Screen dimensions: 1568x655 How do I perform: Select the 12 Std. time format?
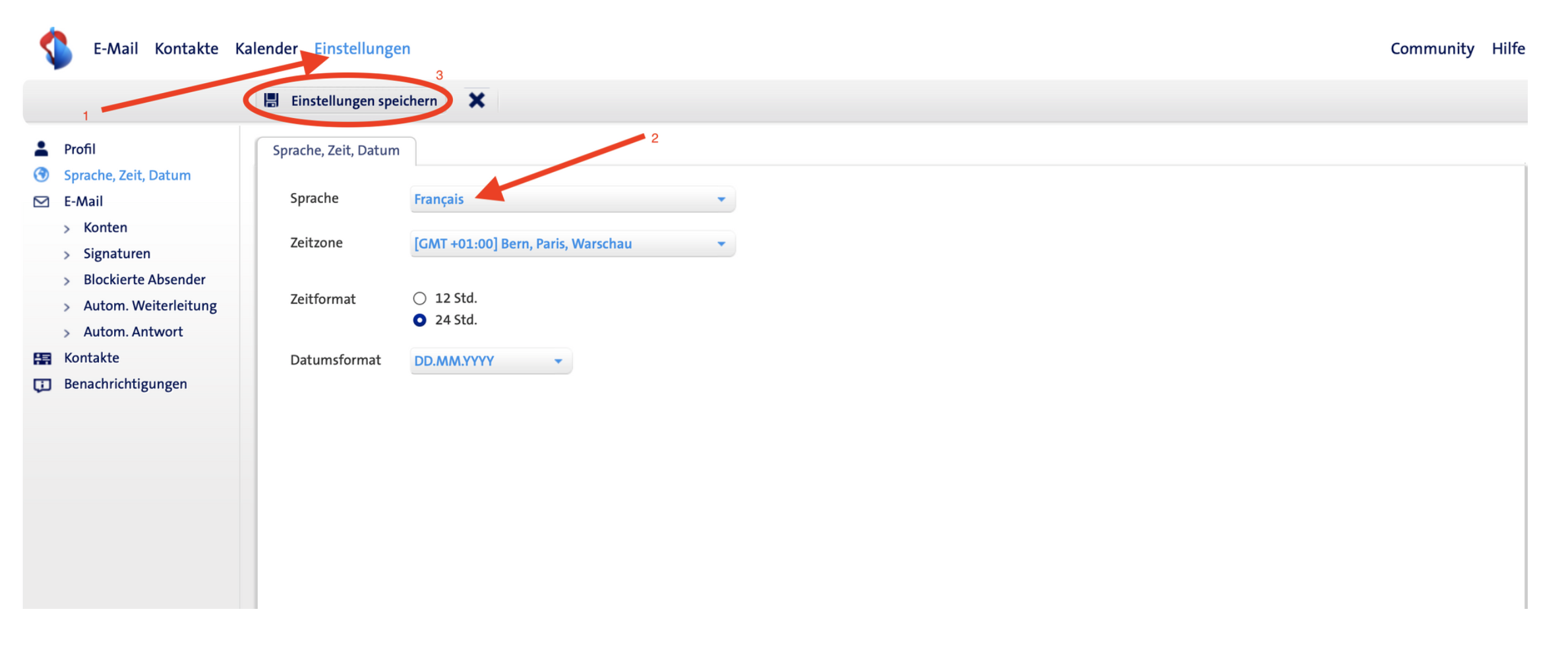pos(419,299)
